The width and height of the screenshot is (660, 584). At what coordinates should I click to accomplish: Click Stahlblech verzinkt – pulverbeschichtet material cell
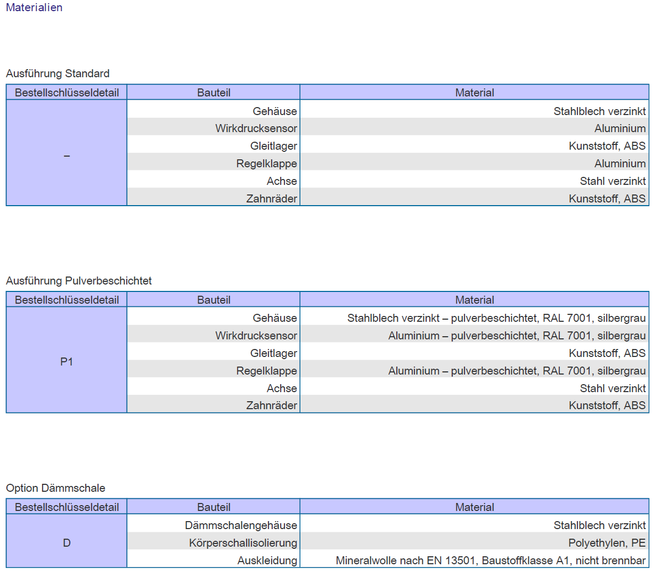496,318
